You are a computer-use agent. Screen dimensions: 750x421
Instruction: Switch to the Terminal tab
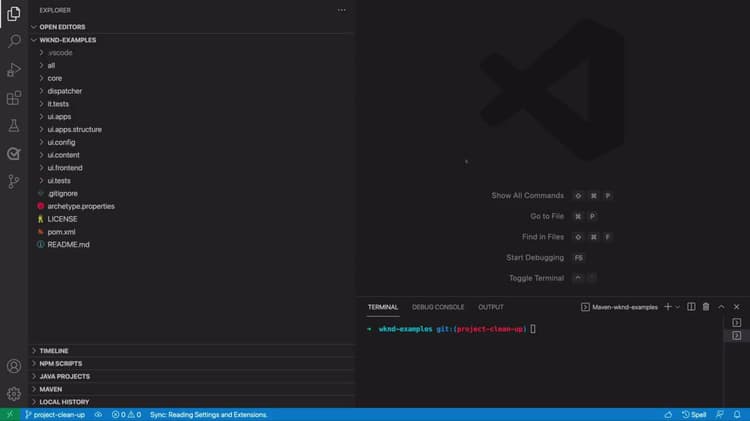point(383,307)
